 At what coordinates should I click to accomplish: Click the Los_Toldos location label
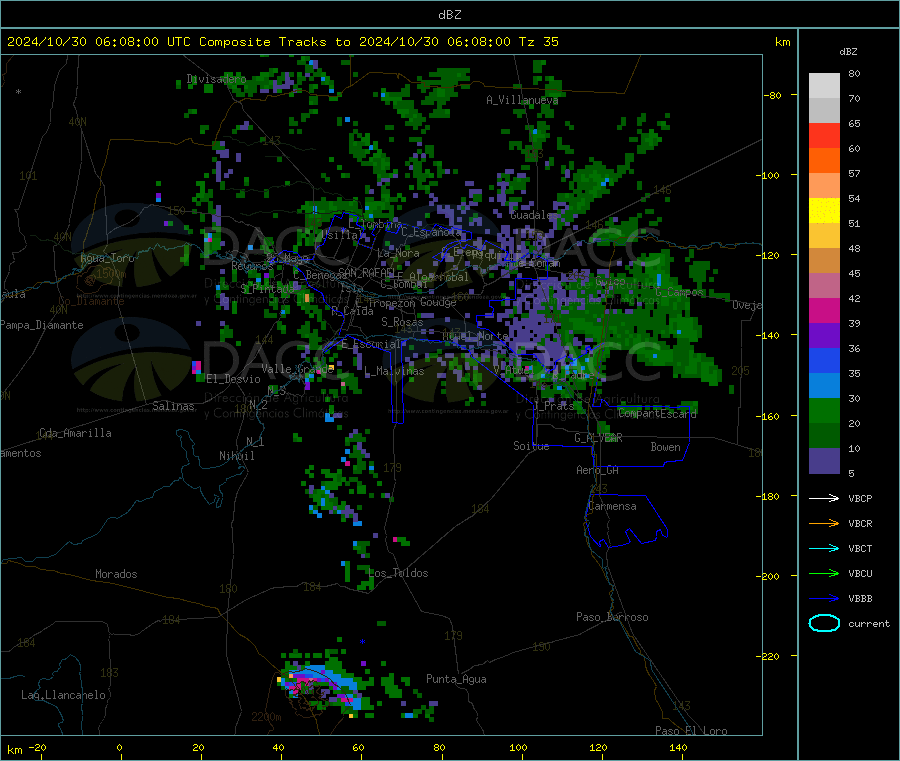[x=398, y=573]
